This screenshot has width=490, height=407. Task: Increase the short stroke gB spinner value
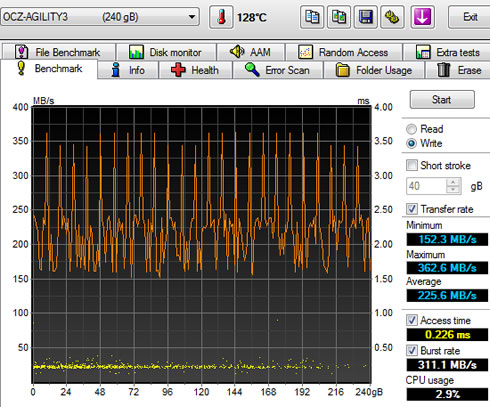[x=453, y=182]
